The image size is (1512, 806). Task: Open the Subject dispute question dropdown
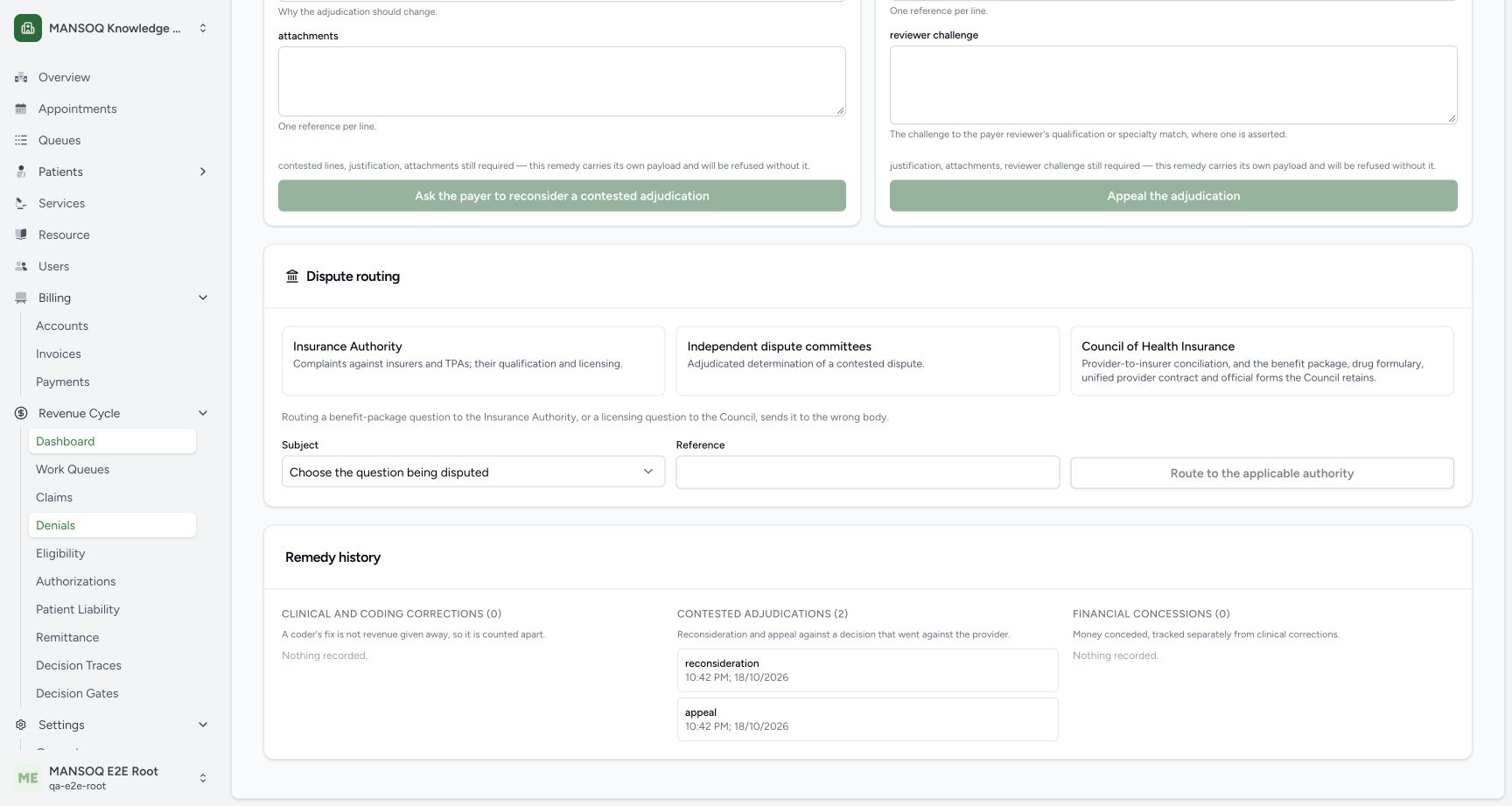point(473,472)
